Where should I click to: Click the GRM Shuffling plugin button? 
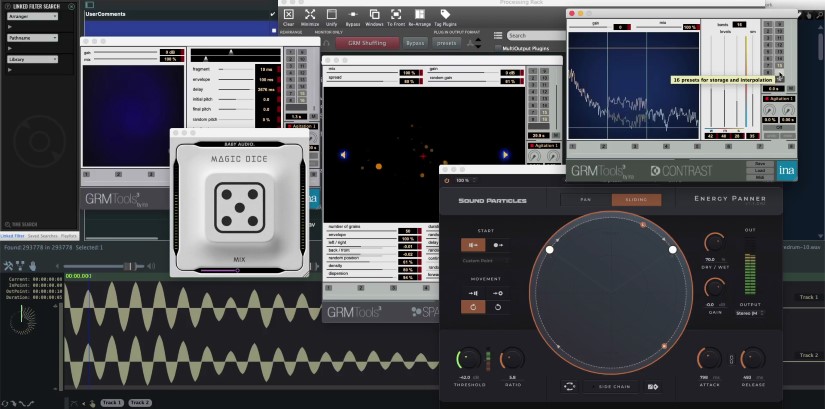click(367, 43)
